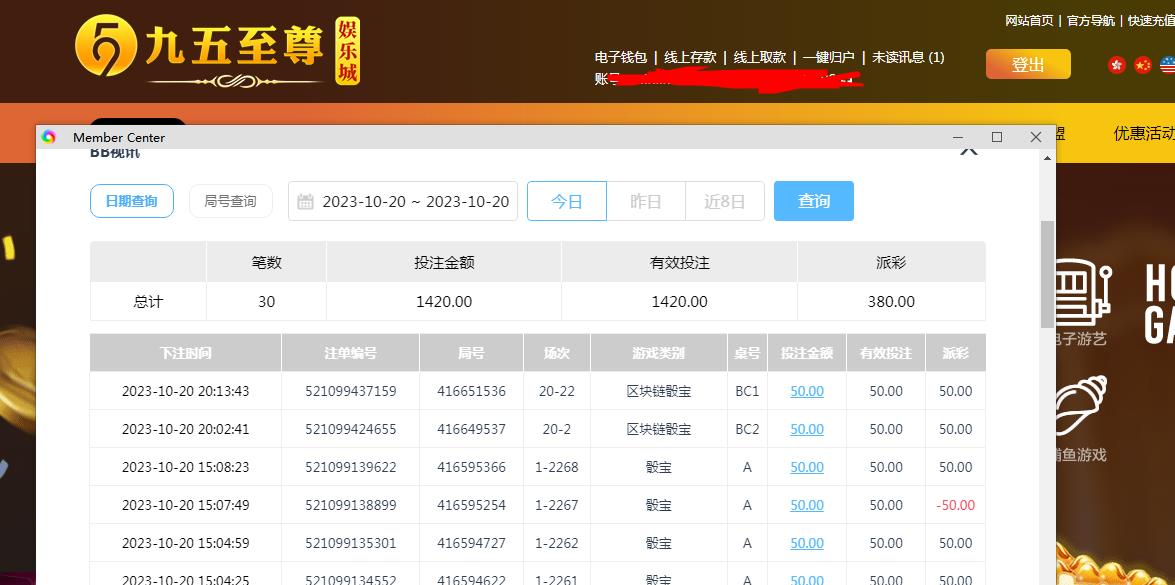Click the 查询 search button
The height and width of the screenshot is (585, 1175).
click(x=814, y=201)
